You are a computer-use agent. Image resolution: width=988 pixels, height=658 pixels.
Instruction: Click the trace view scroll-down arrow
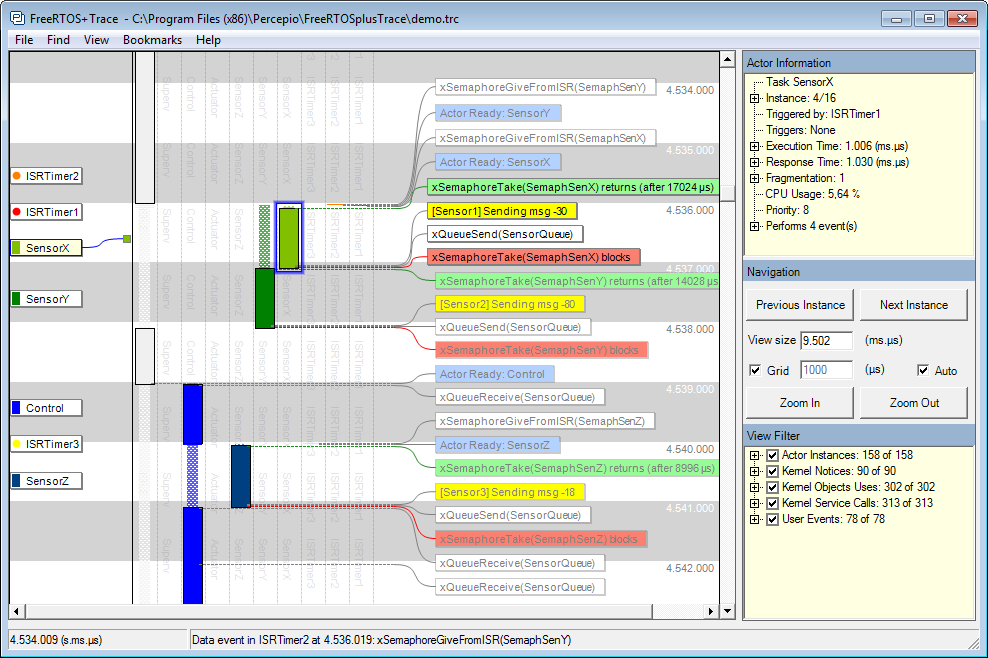coord(728,611)
